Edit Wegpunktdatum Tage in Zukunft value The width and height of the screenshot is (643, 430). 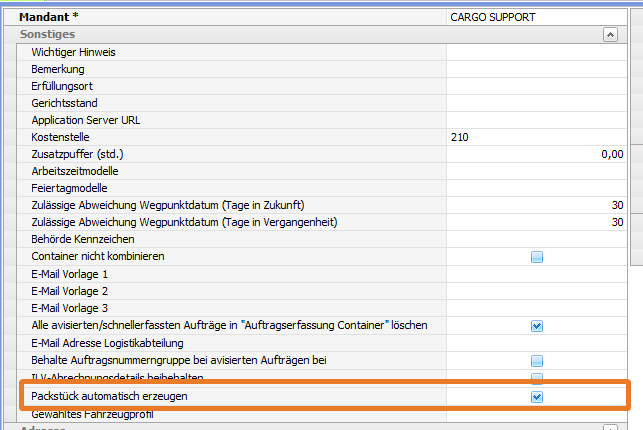coord(536,205)
